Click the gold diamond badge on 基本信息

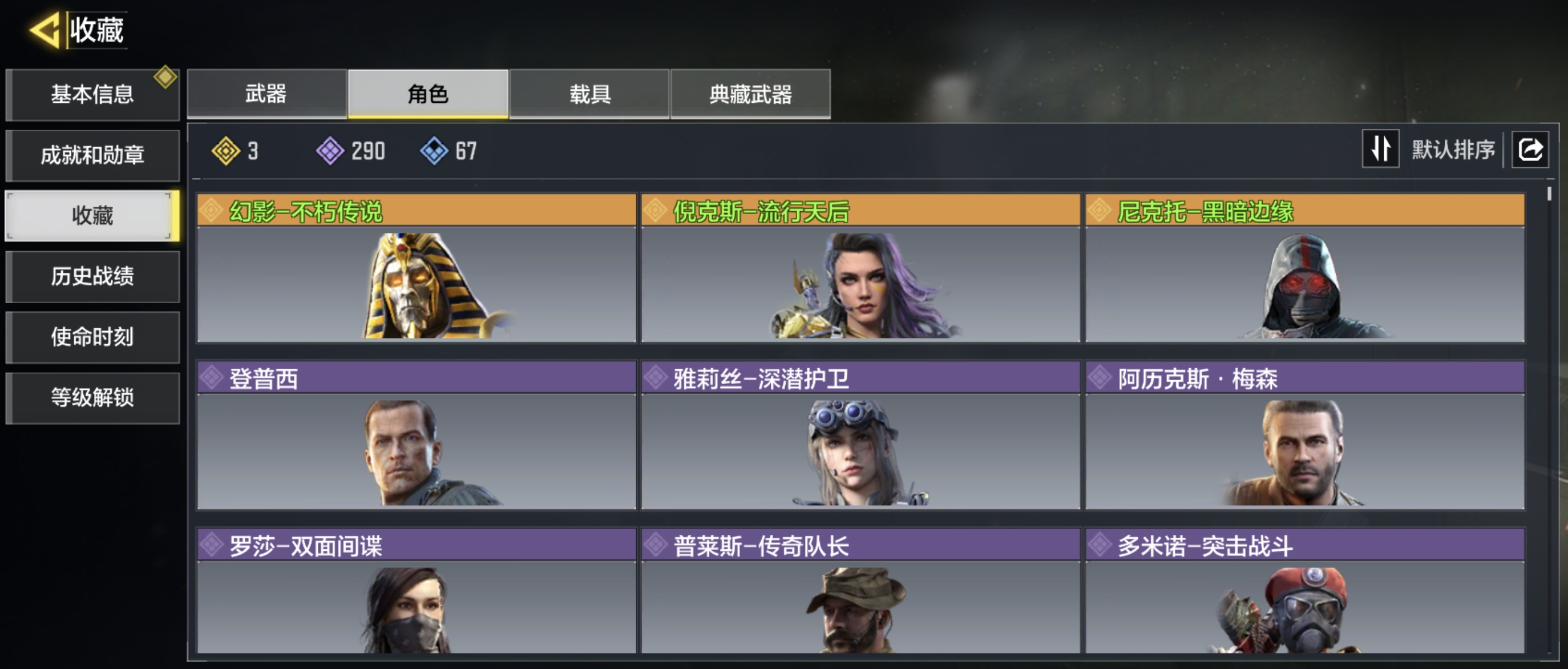pyautogui.click(x=165, y=77)
